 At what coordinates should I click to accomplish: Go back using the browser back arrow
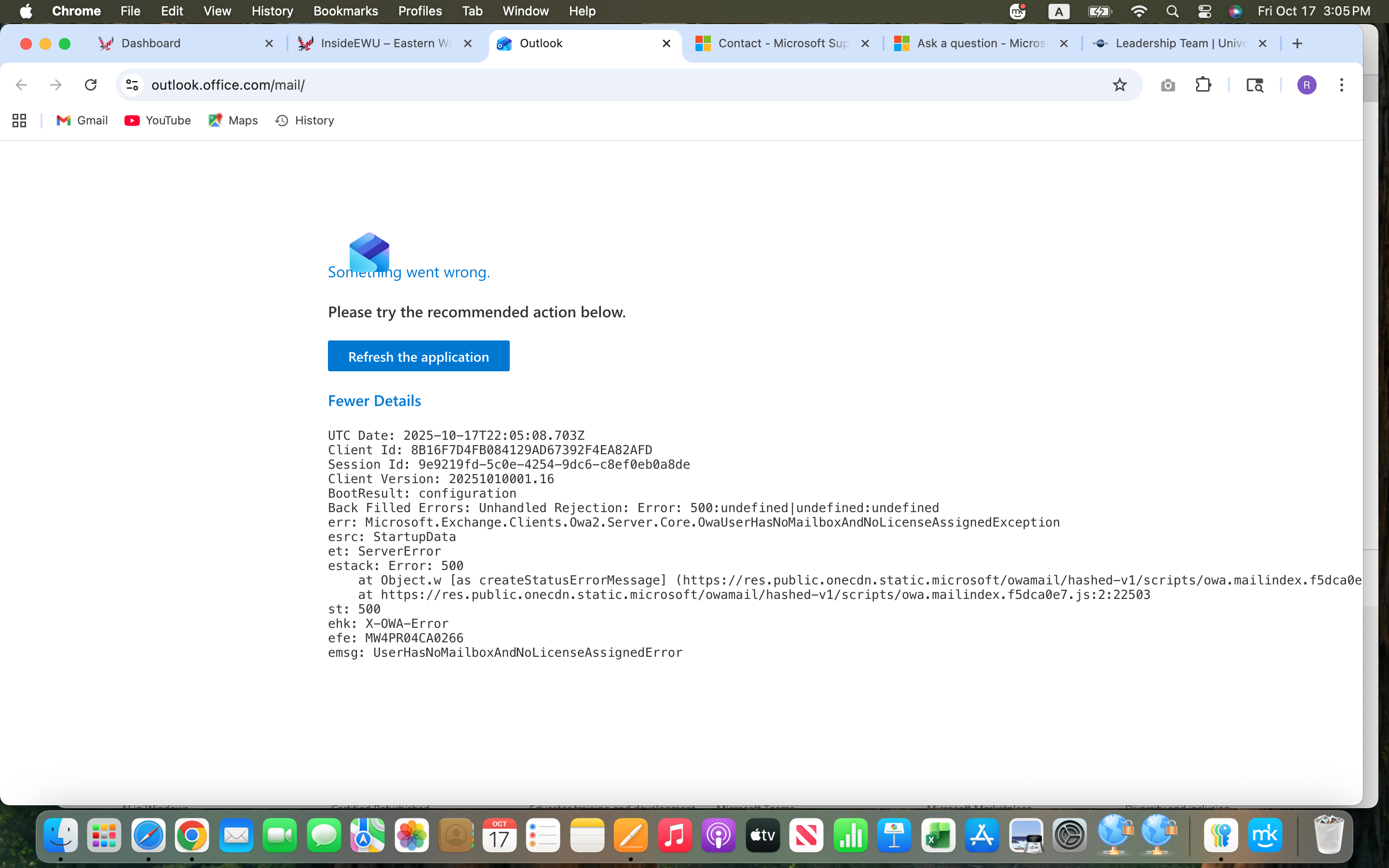[21, 85]
